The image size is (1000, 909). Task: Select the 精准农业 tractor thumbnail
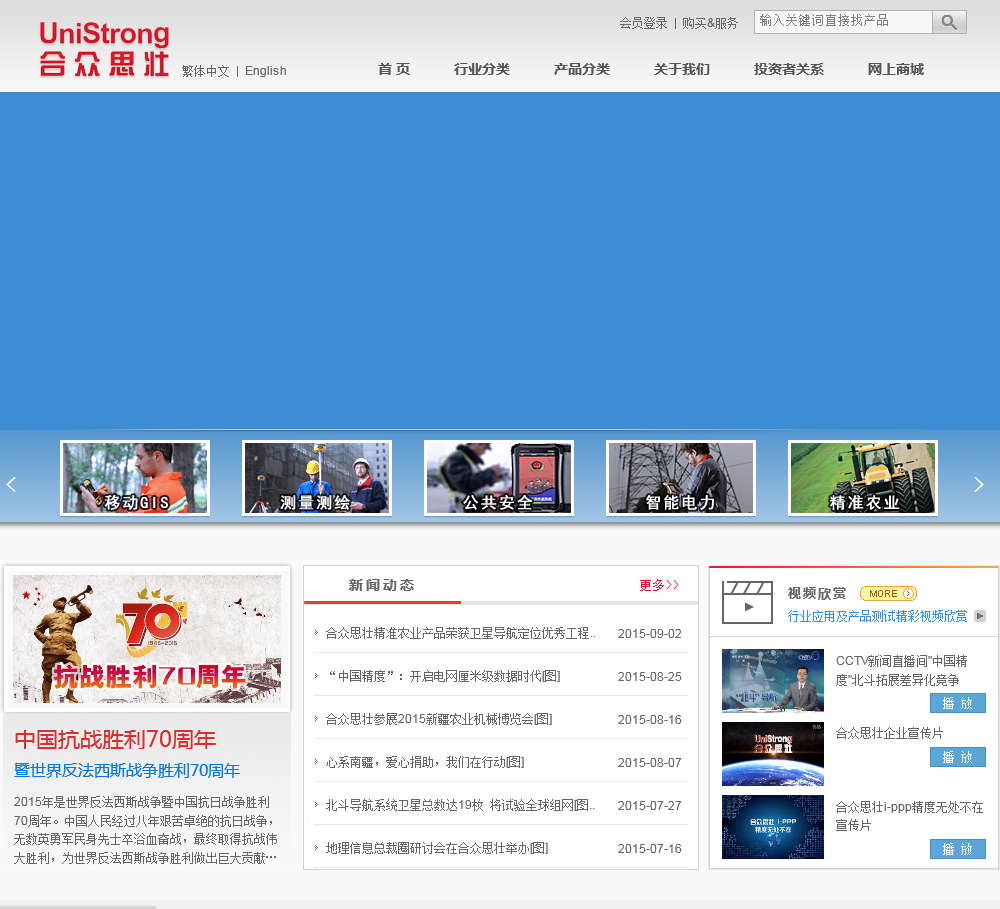pos(863,478)
